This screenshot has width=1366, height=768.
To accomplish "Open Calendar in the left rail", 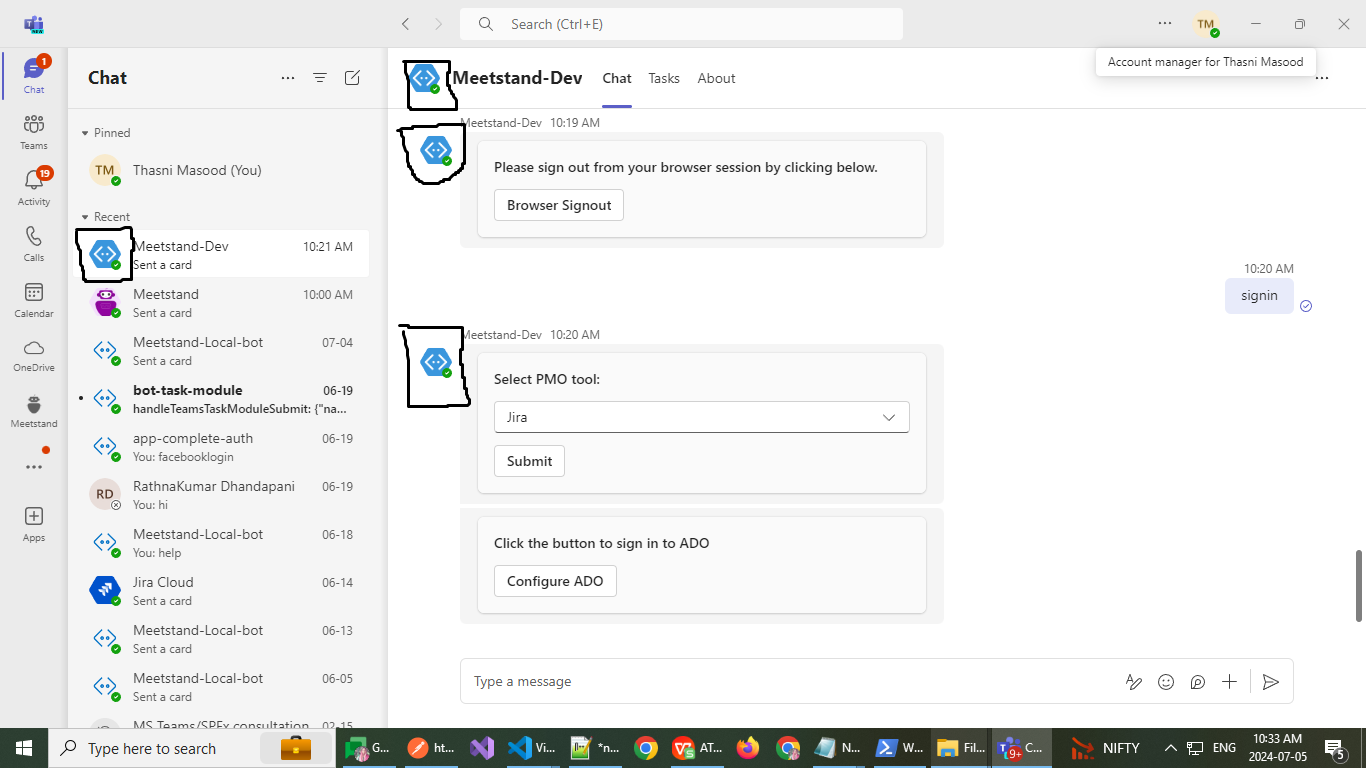I will coord(34,300).
